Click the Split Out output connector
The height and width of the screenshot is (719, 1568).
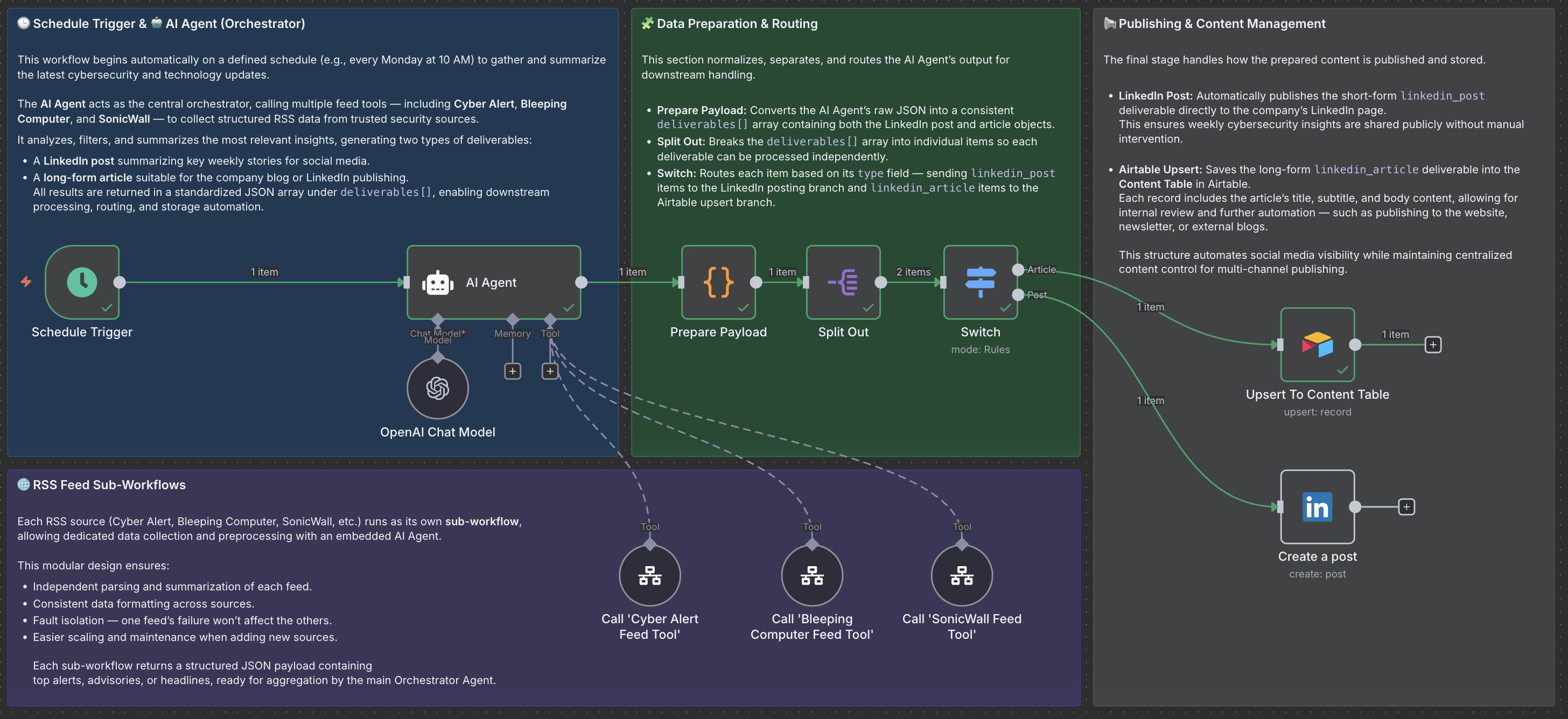click(x=881, y=282)
